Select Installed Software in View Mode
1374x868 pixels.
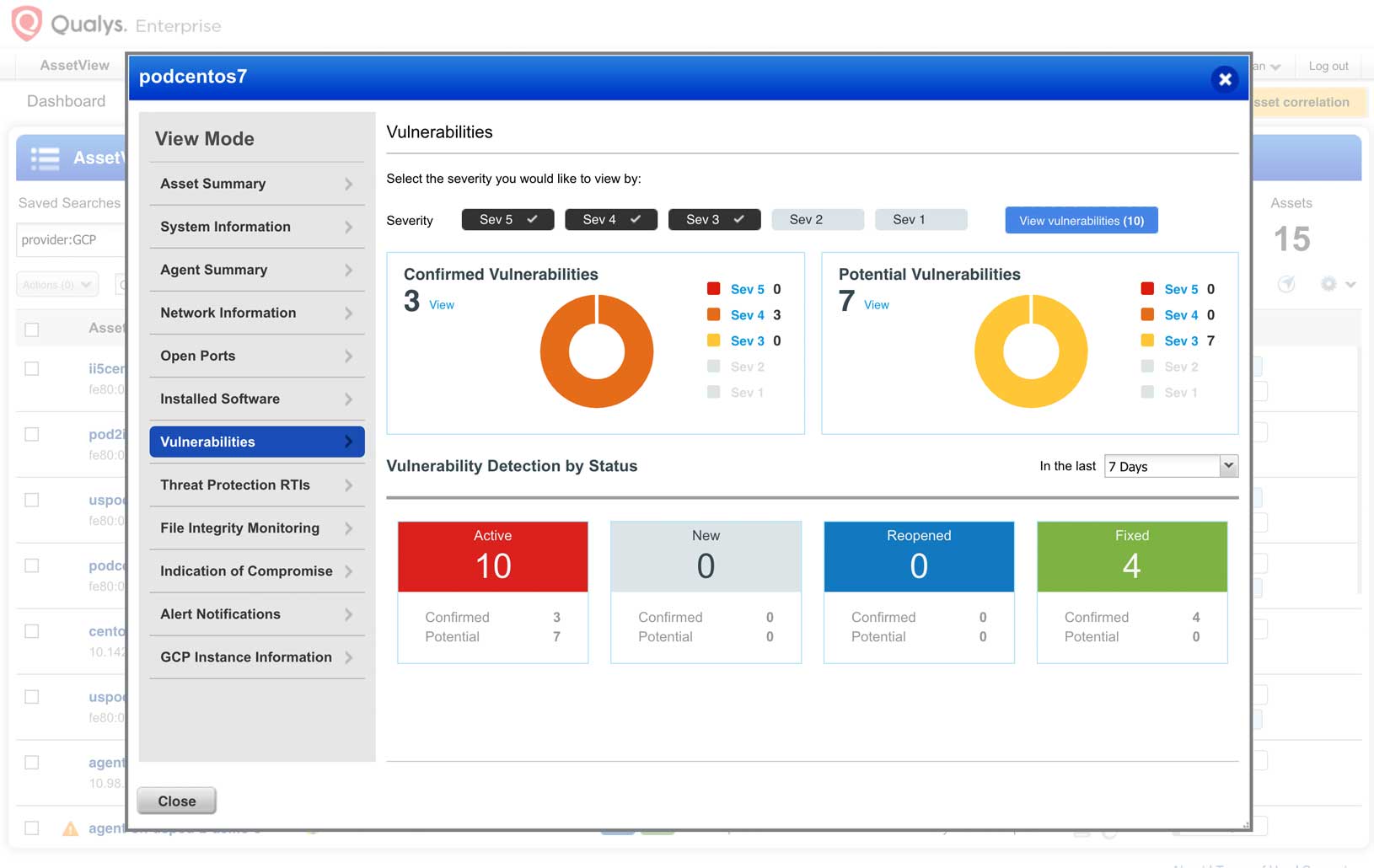click(x=219, y=399)
